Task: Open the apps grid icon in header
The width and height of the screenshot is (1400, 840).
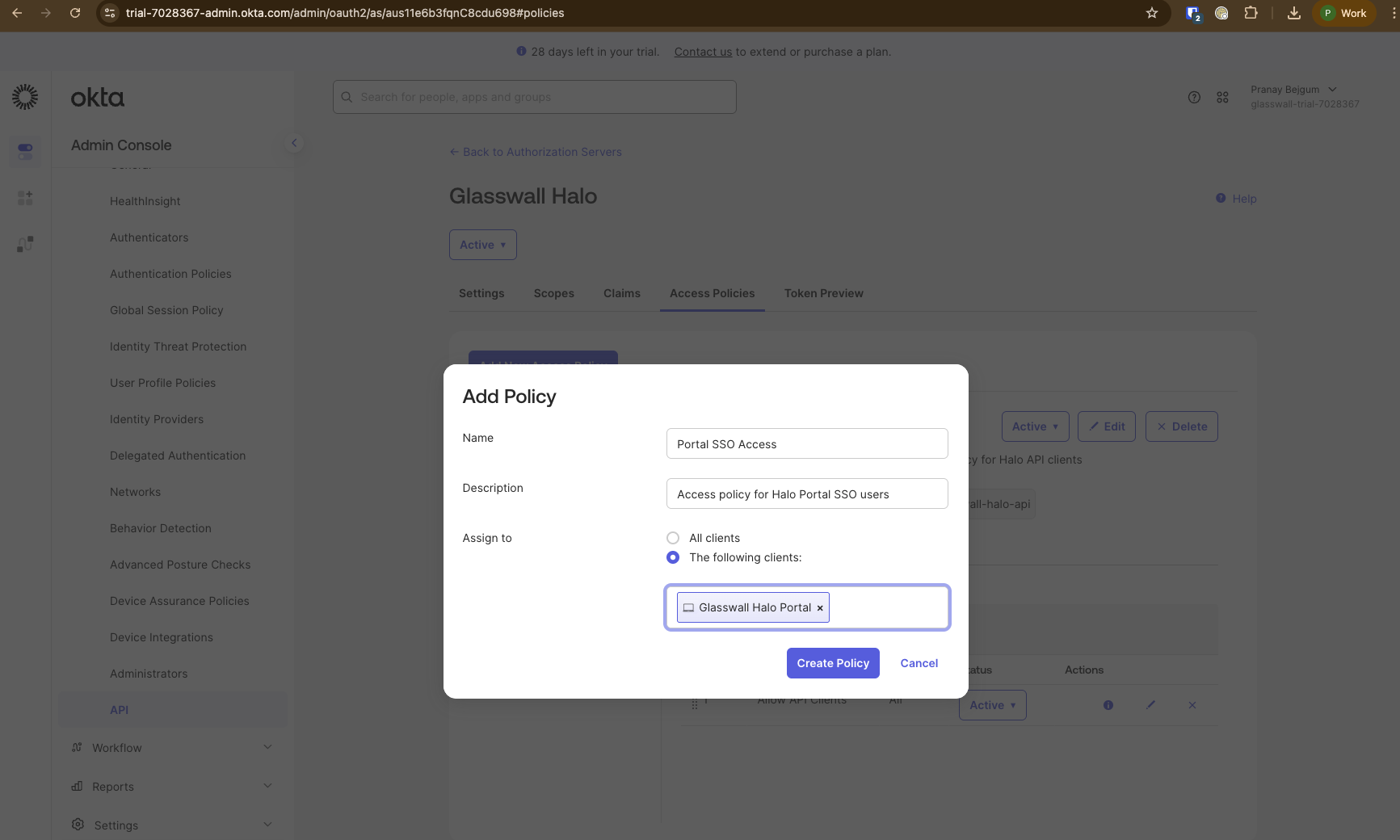Action: pyautogui.click(x=1222, y=97)
